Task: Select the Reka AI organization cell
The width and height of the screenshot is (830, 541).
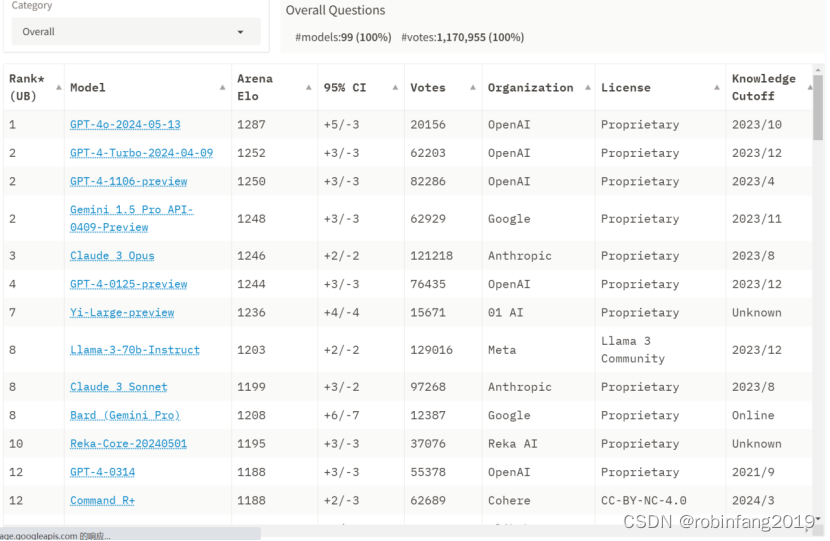Action: point(512,444)
